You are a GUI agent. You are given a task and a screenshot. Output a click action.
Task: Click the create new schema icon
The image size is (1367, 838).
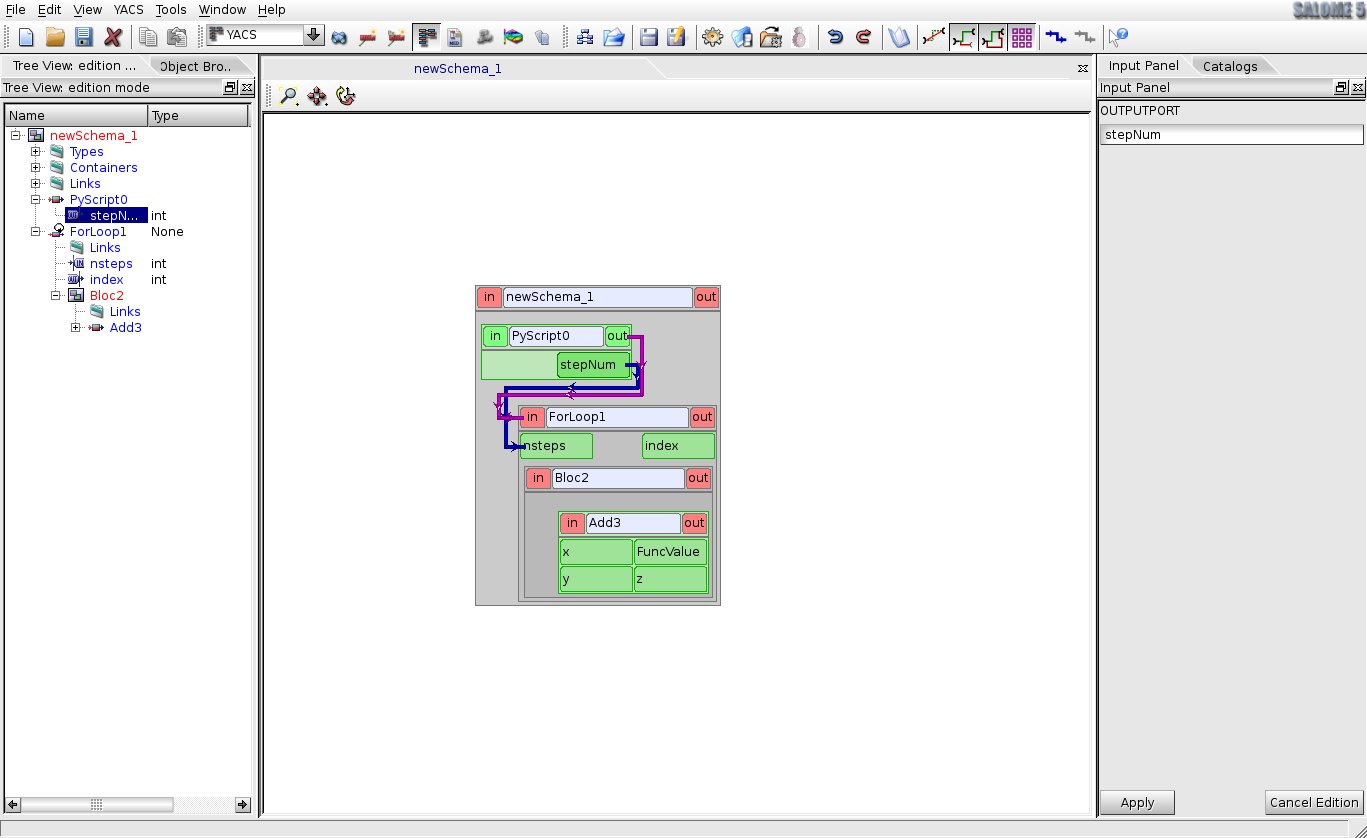[x=585, y=37]
